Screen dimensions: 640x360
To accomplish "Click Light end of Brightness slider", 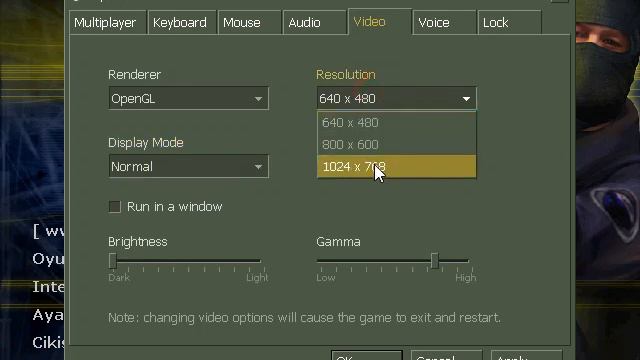I will click(x=257, y=278).
